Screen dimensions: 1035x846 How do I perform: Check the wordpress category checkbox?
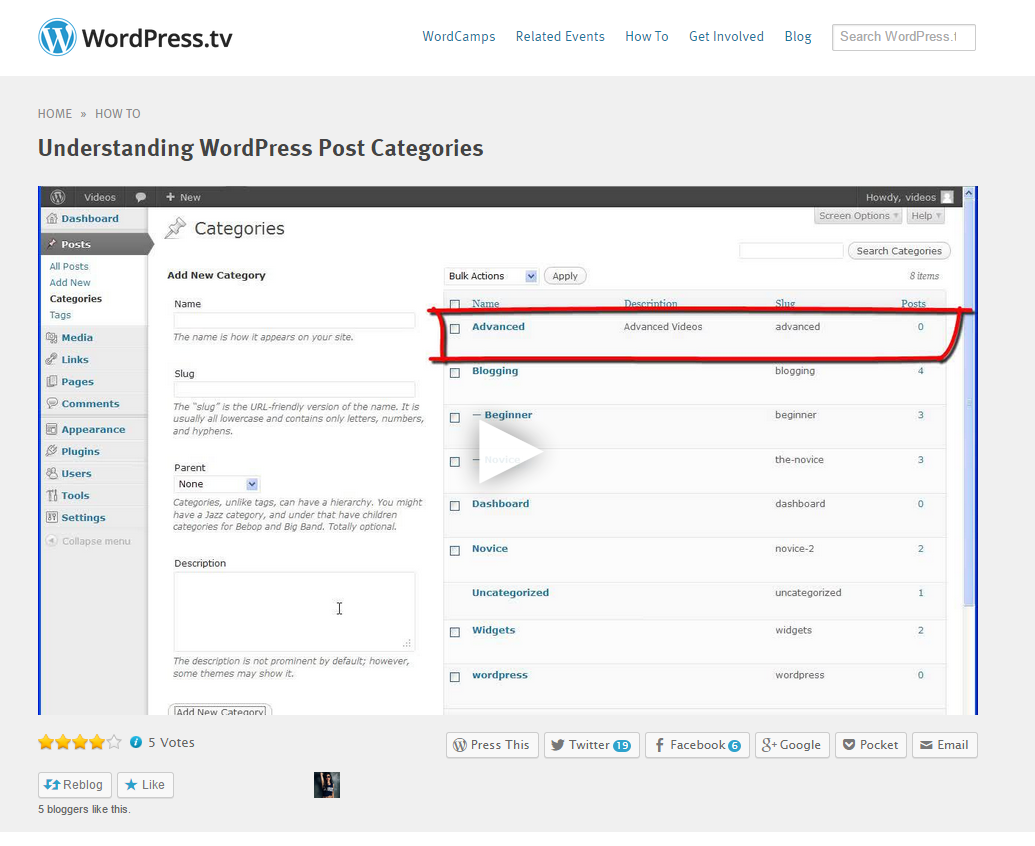point(455,677)
